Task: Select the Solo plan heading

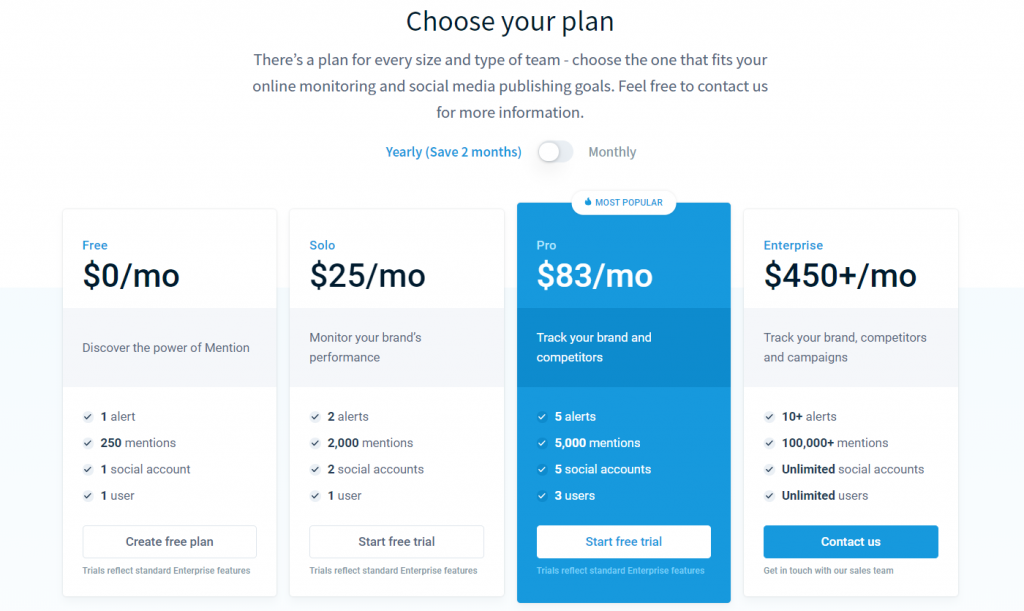Action: pyautogui.click(x=322, y=245)
